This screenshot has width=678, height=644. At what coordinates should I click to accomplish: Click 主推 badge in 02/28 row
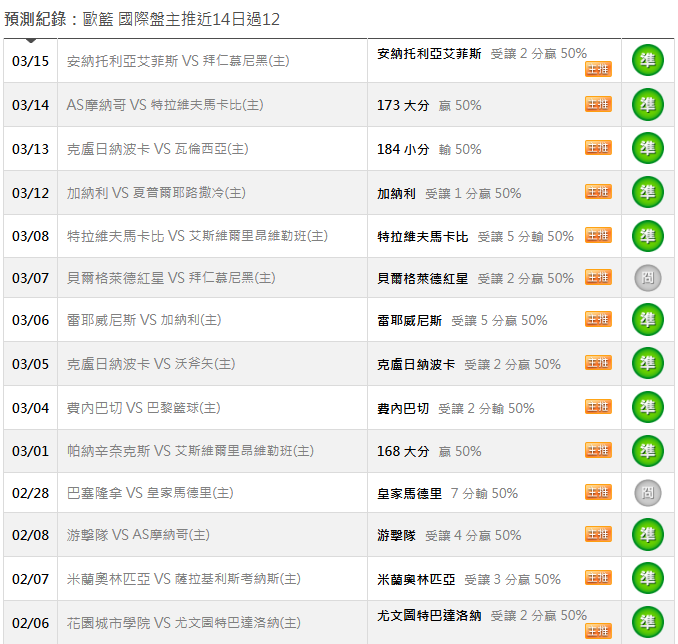pos(598,492)
